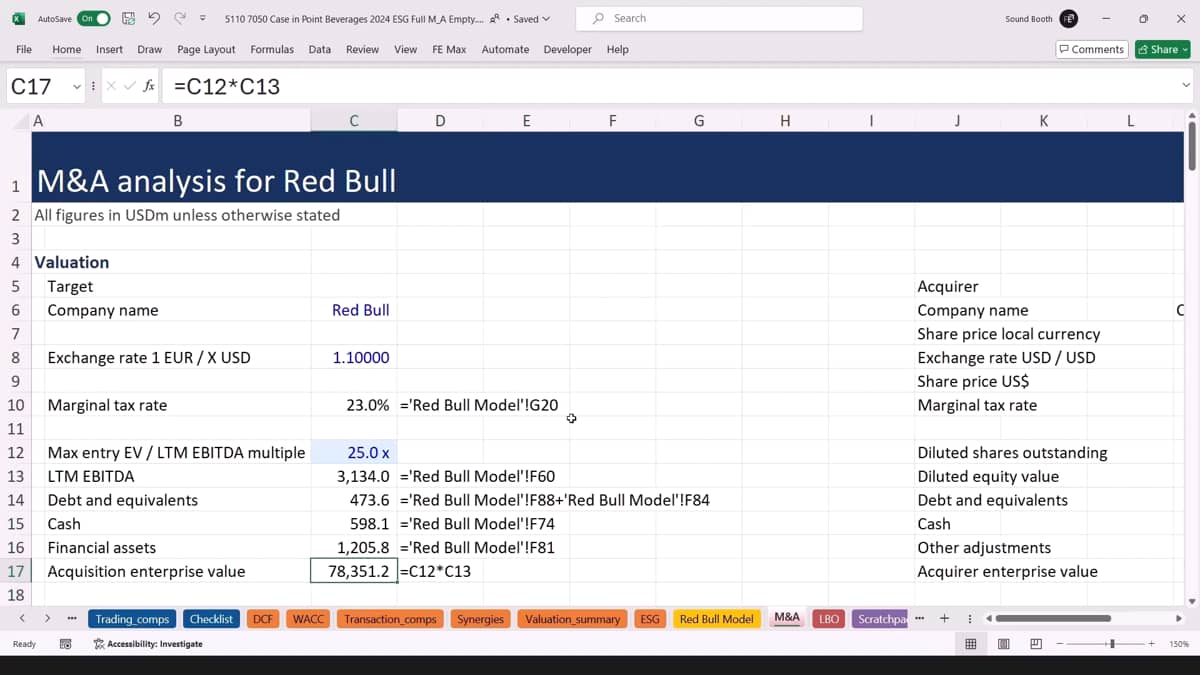Open the Synergies sheet
Viewport: 1200px width, 675px height.
[x=481, y=619]
